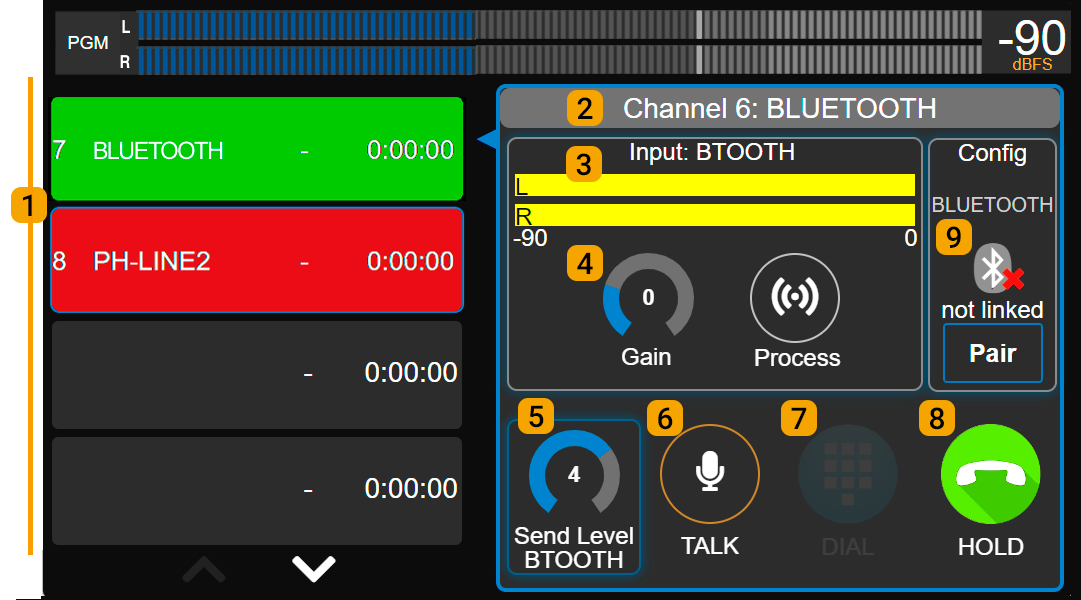Click the R input level meter bar

pos(715,215)
